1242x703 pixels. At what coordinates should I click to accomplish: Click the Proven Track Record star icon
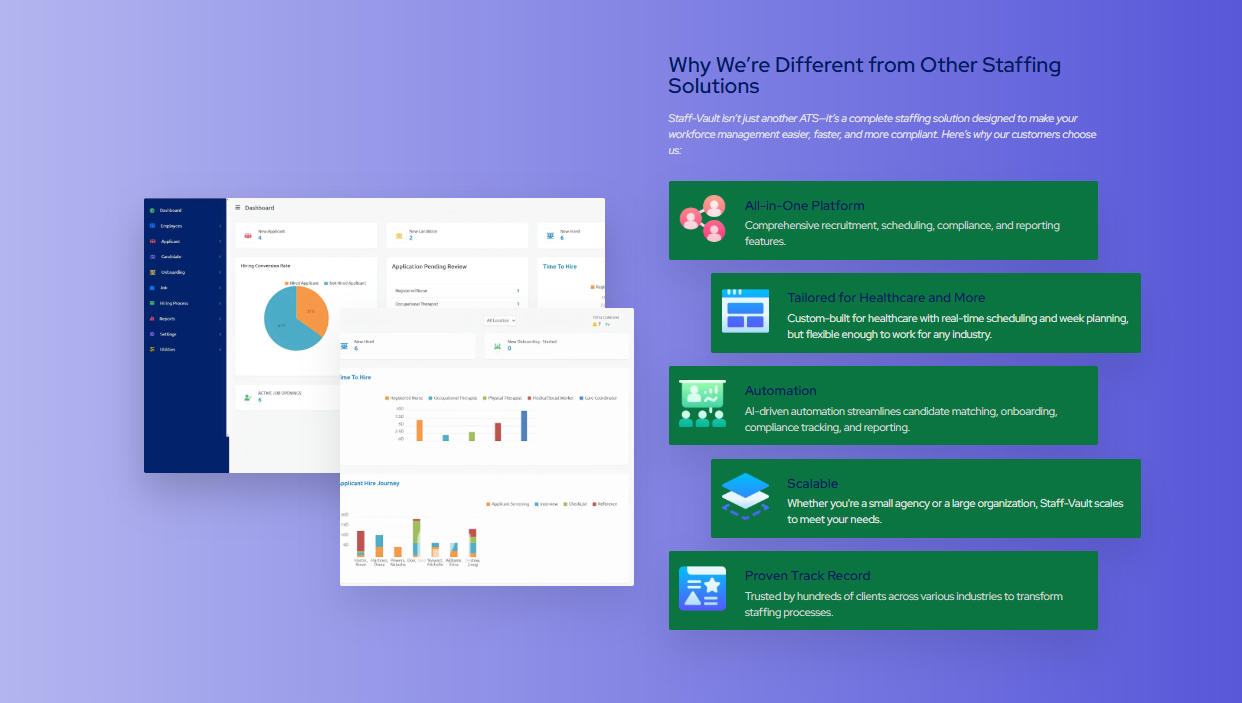pos(702,588)
